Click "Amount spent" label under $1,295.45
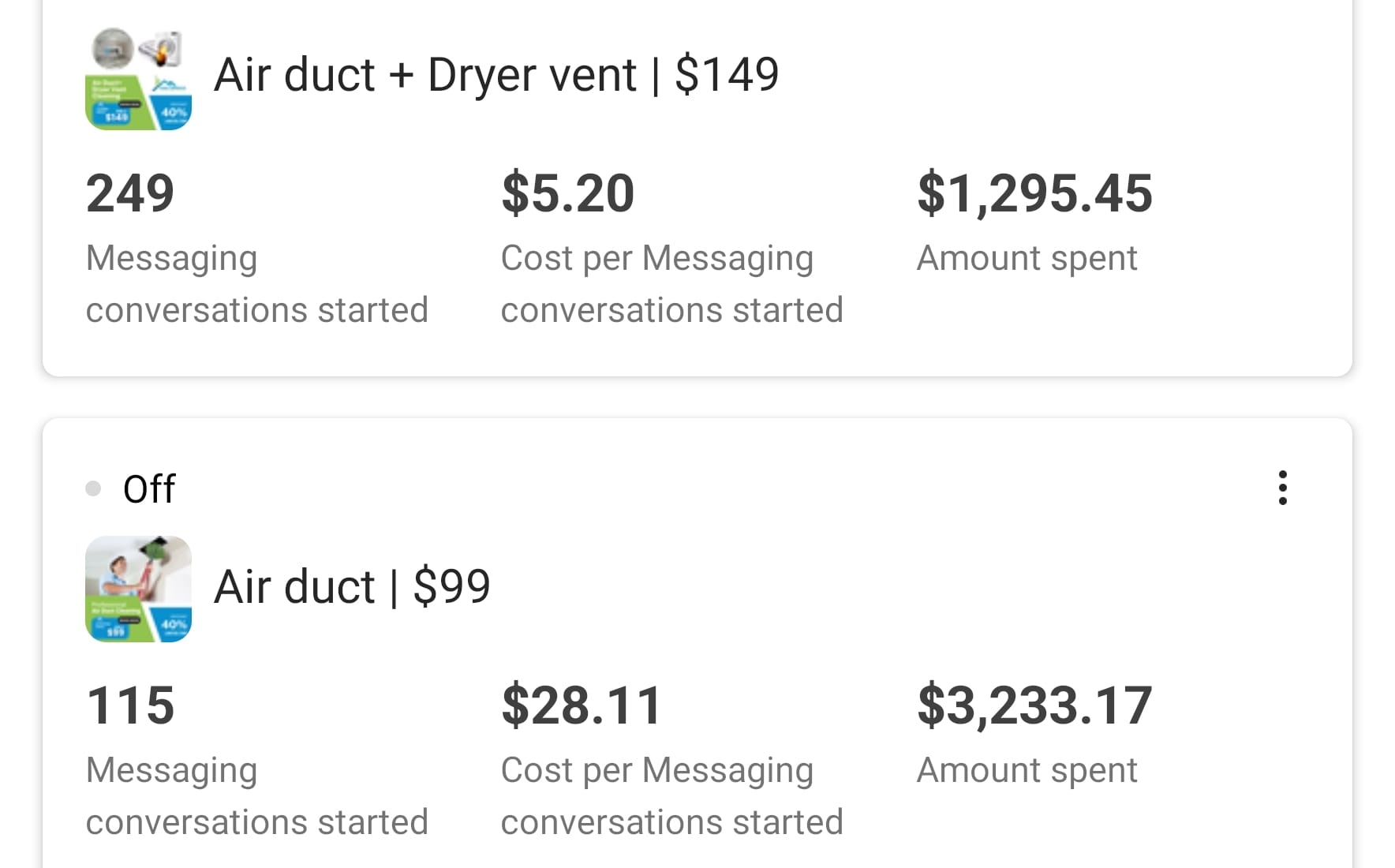1395x868 pixels. pos(1027,259)
